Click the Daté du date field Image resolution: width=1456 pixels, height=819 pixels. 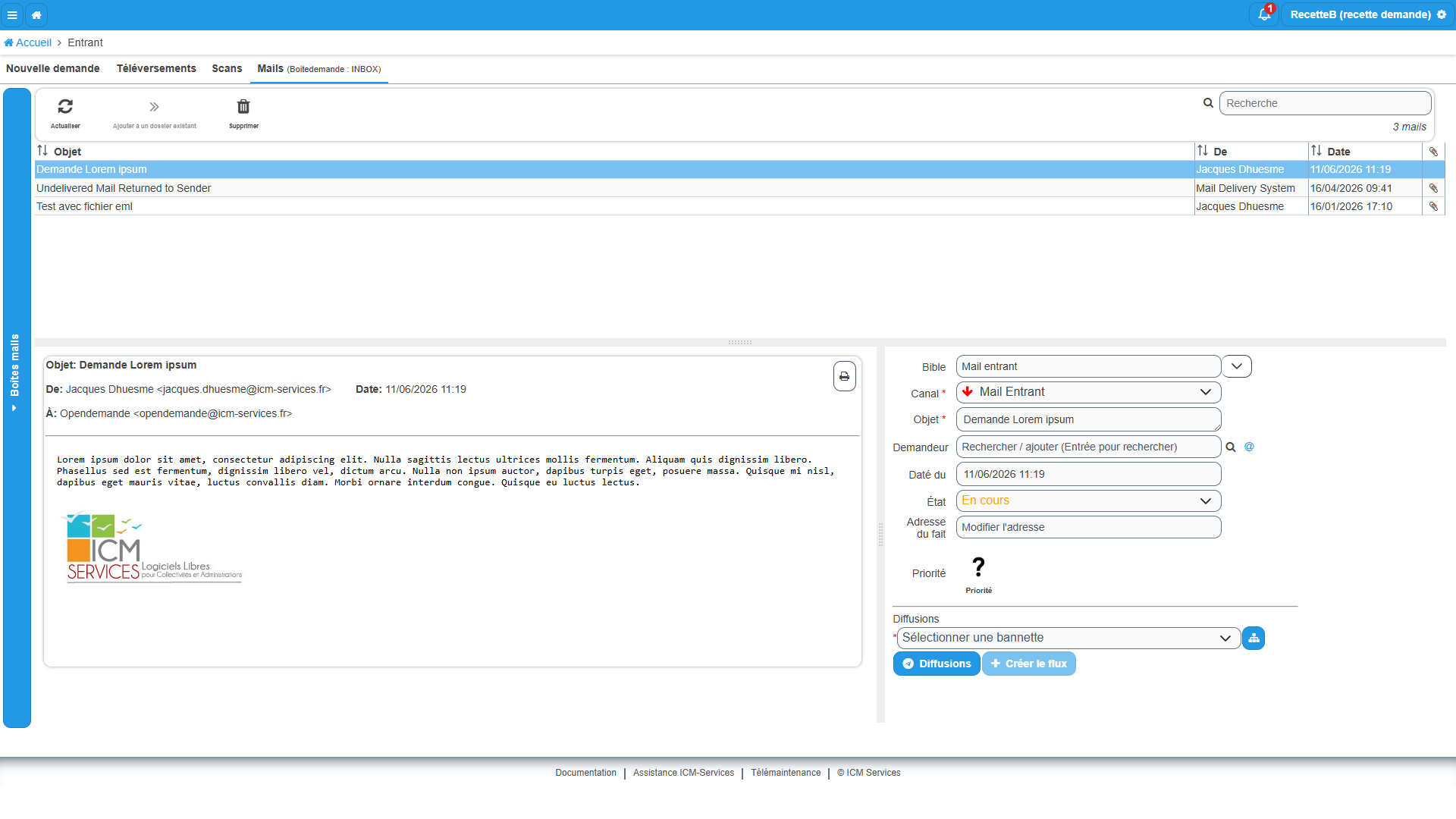[x=1088, y=474]
